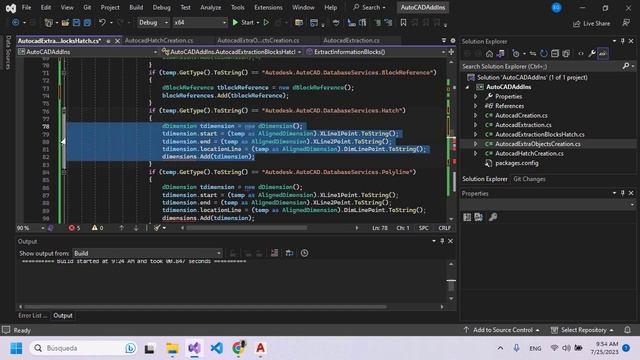Click the editor horizontal scrollbar
The height and width of the screenshot is (360, 640).
point(247,228)
